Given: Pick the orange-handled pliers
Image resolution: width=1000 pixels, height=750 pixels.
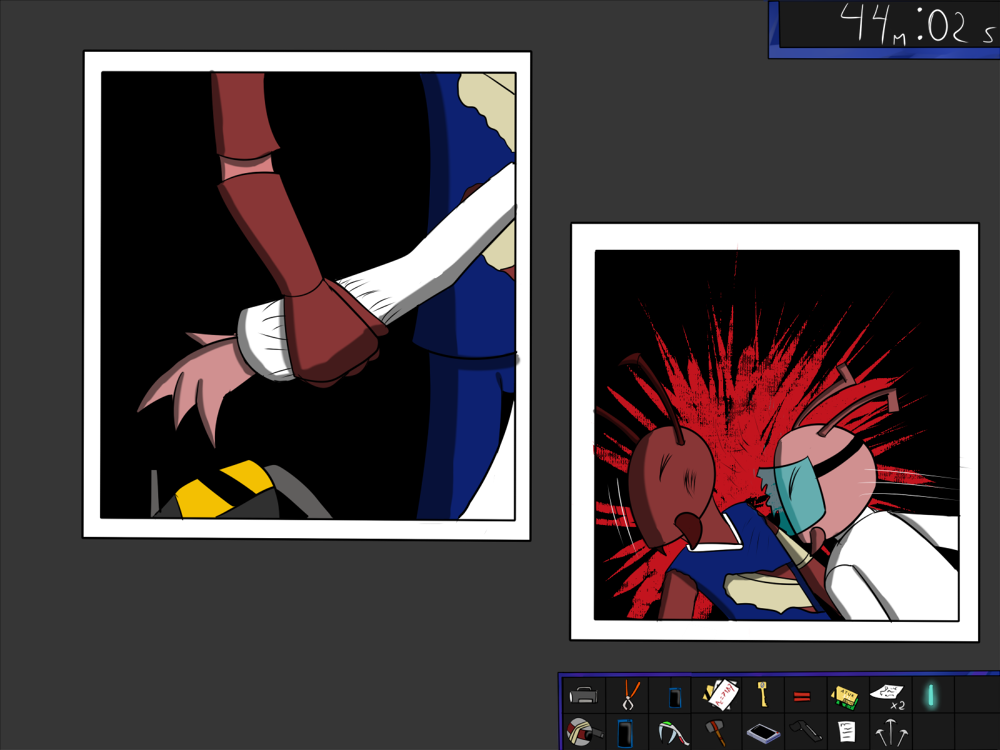Looking at the screenshot, I should [628, 694].
